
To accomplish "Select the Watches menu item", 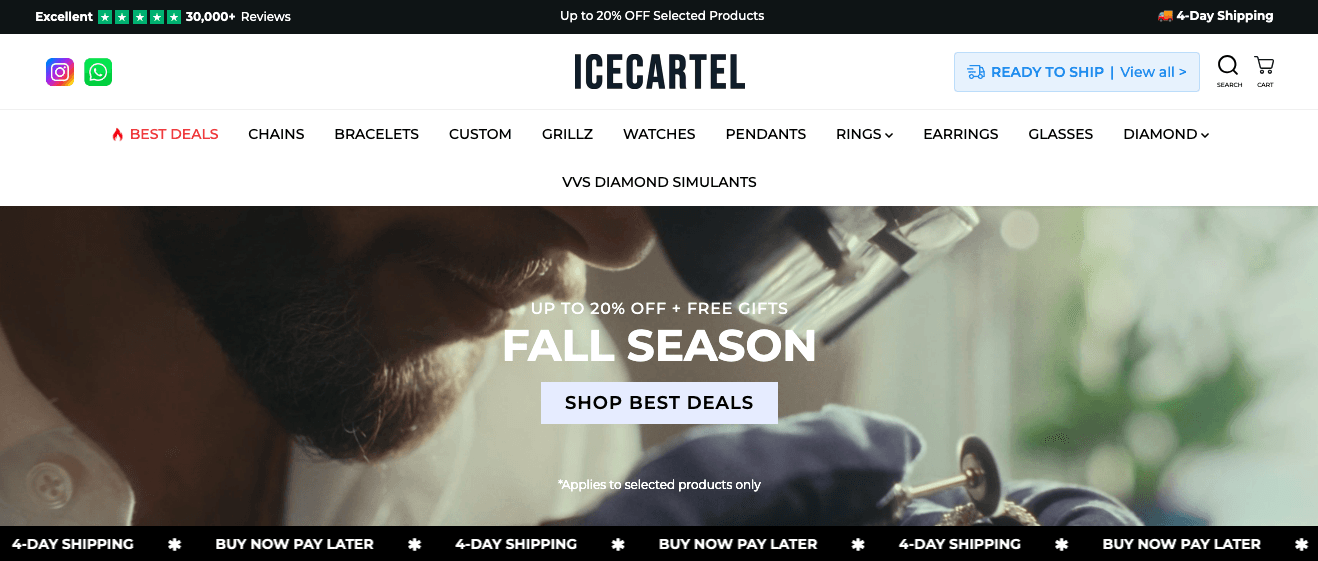I will (659, 134).
